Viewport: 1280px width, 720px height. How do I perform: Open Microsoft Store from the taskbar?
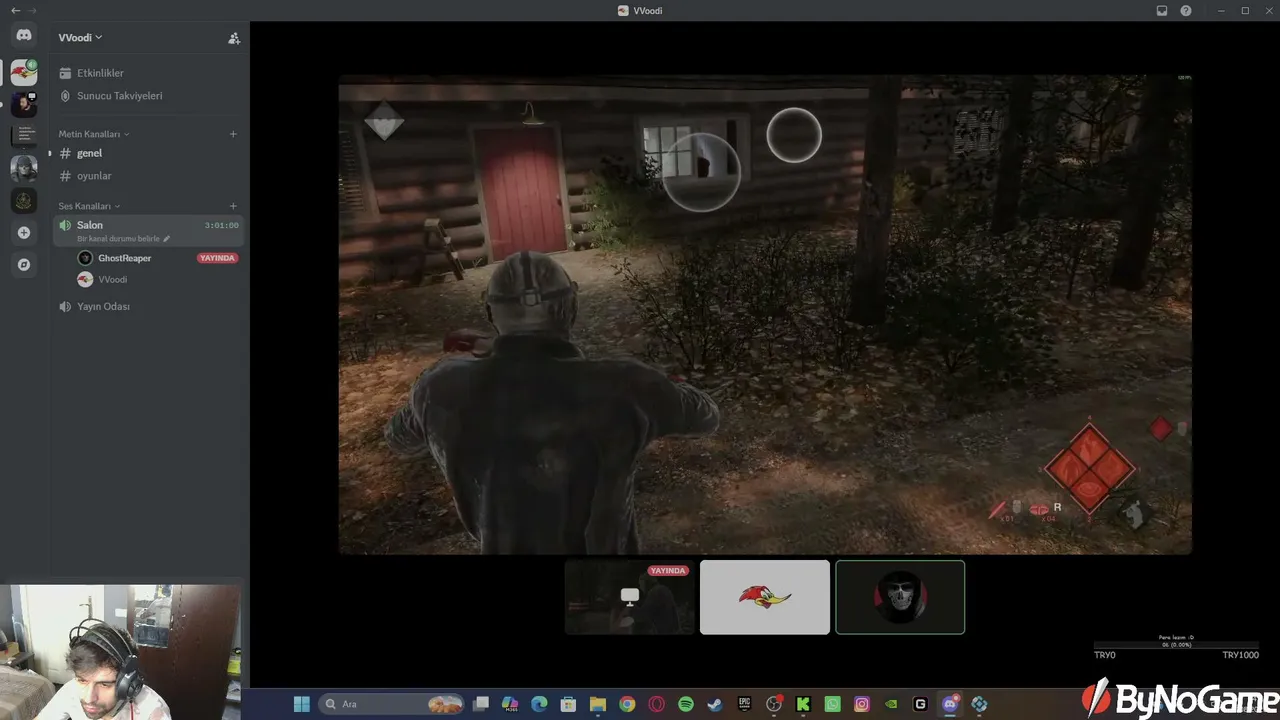click(568, 704)
